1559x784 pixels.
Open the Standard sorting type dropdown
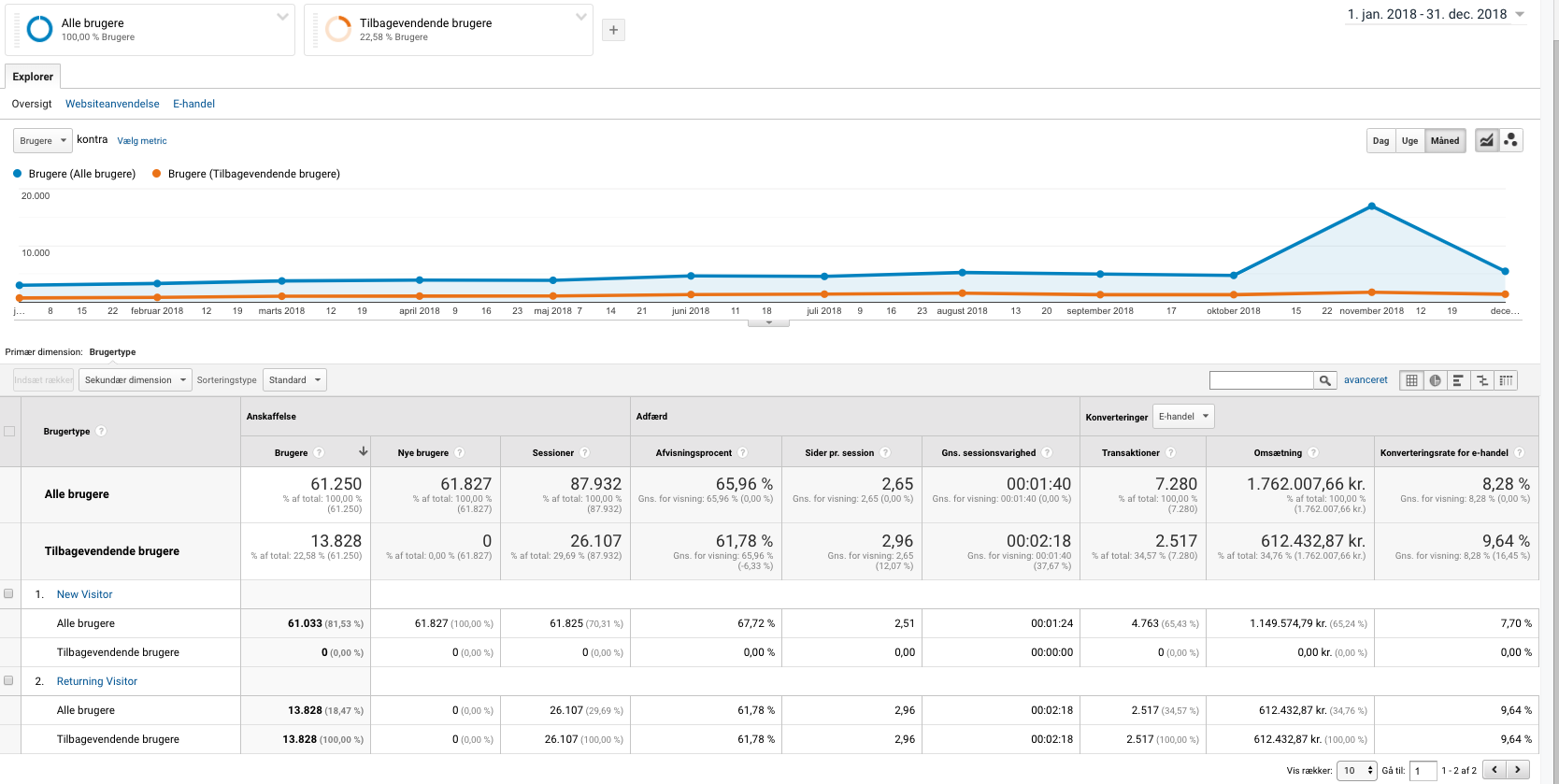pyautogui.click(x=294, y=380)
